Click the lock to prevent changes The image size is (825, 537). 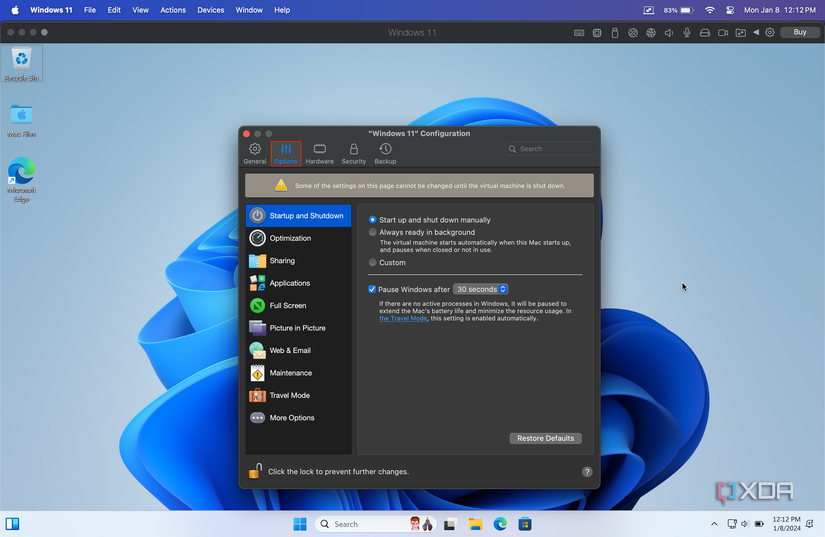[256, 471]
